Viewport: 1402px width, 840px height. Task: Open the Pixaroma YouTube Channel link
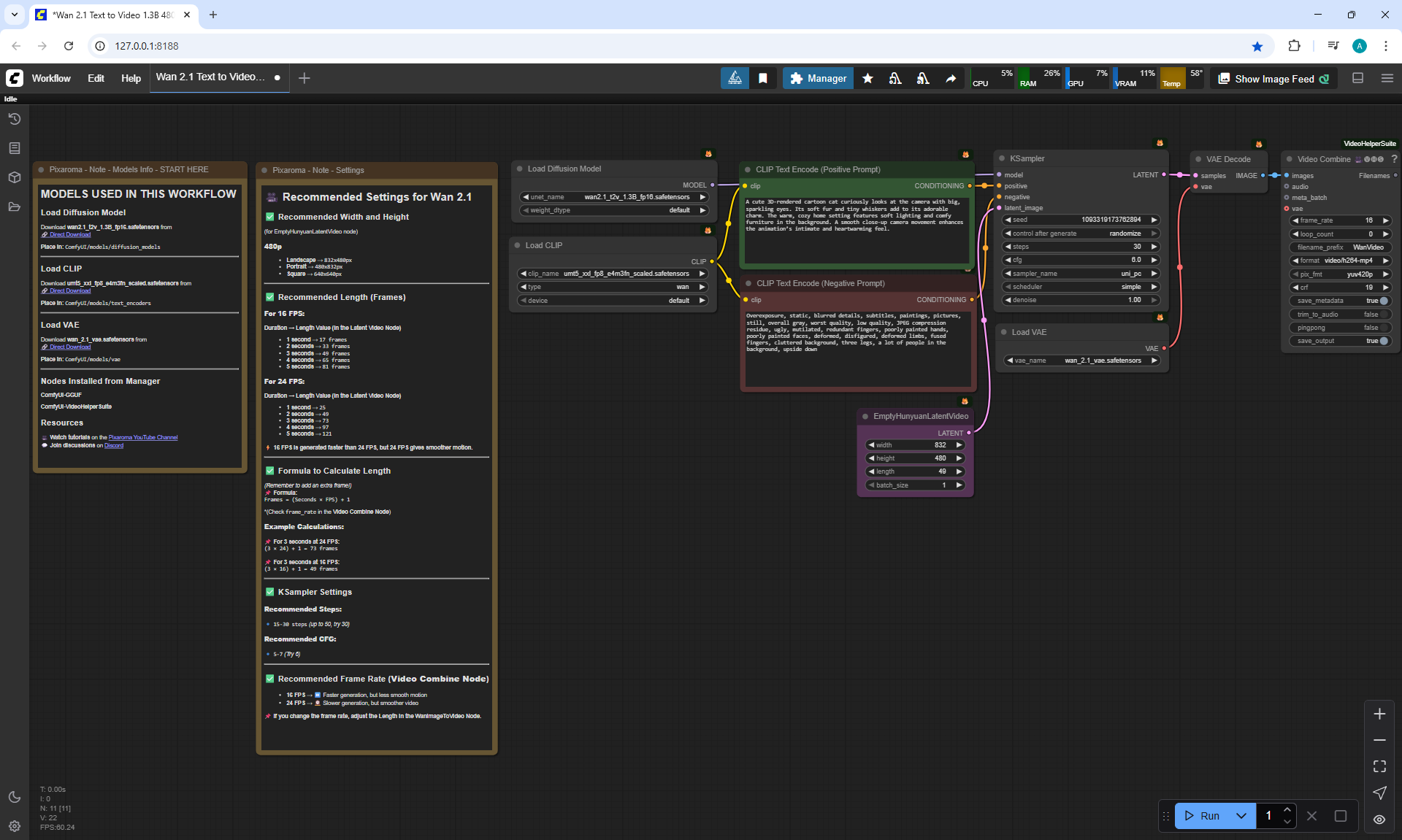click(x=143, y=437)
